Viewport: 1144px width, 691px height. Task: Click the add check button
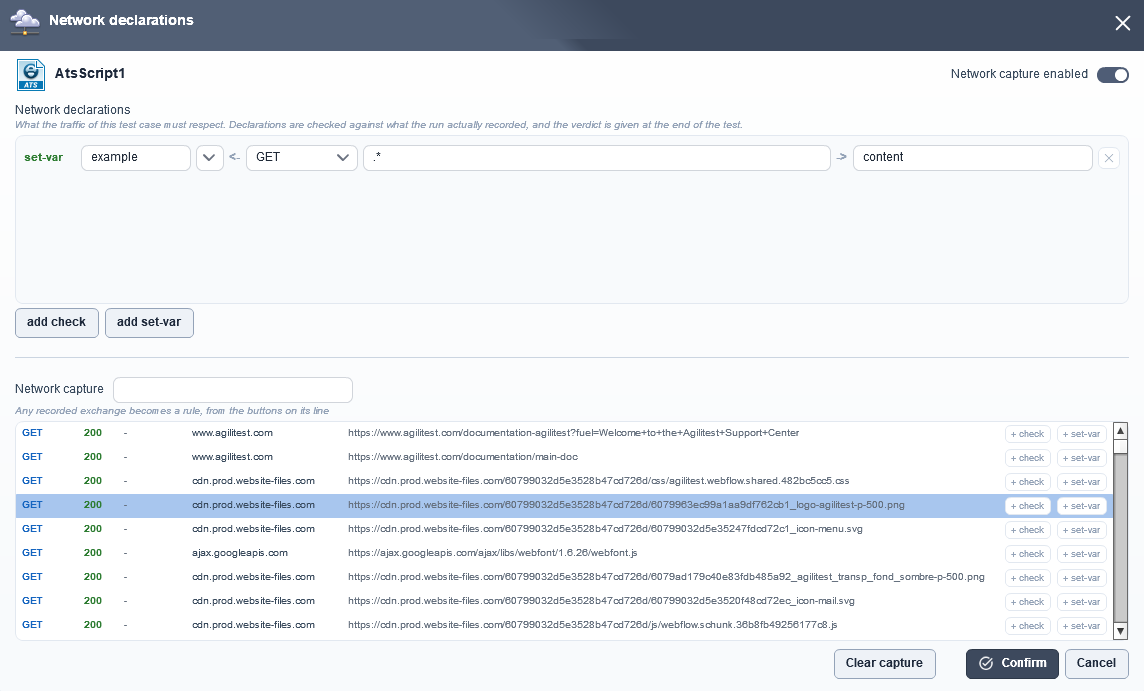pyautogui.click(x=57, y=323)
